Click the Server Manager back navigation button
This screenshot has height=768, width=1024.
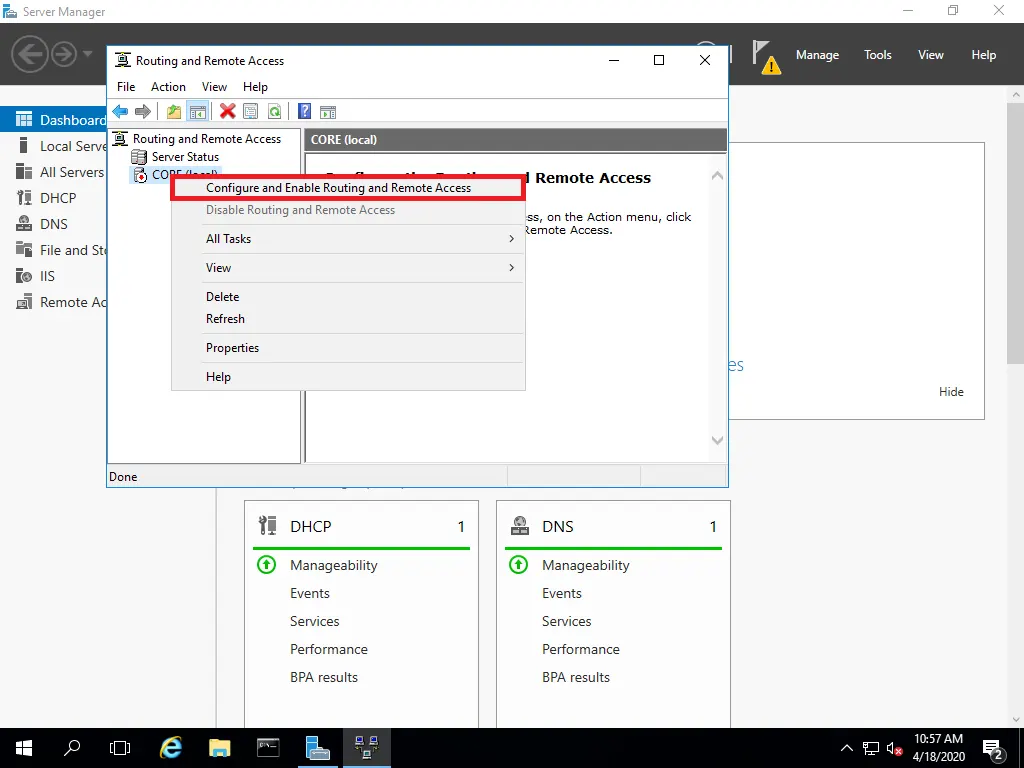(x=30, y=54)
